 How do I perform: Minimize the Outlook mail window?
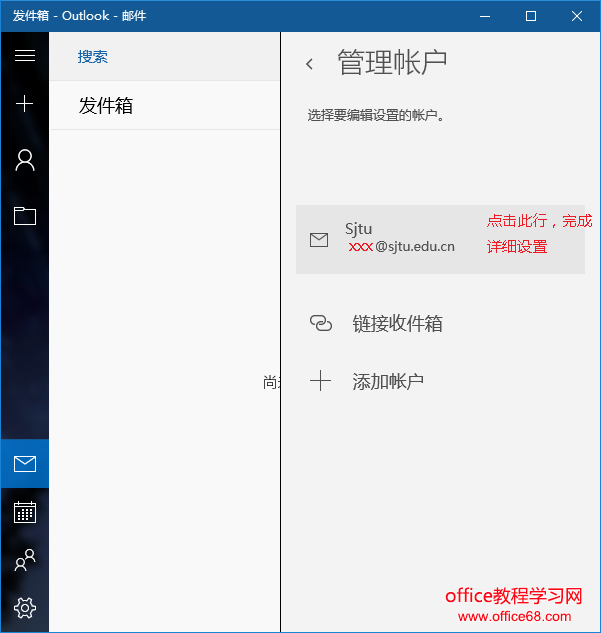tap(485, 16)
